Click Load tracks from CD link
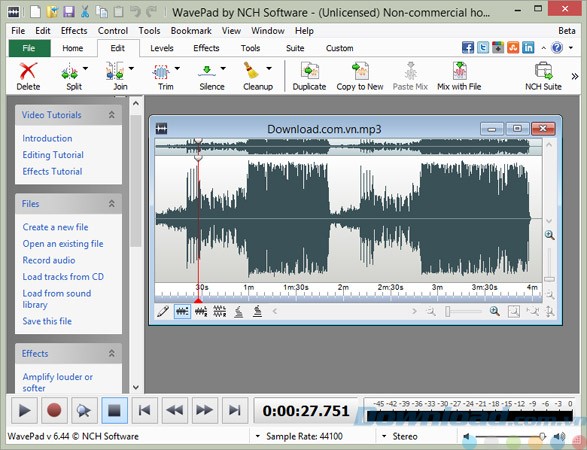The width and height of the screenshot is (587, 450). point(63,276)
